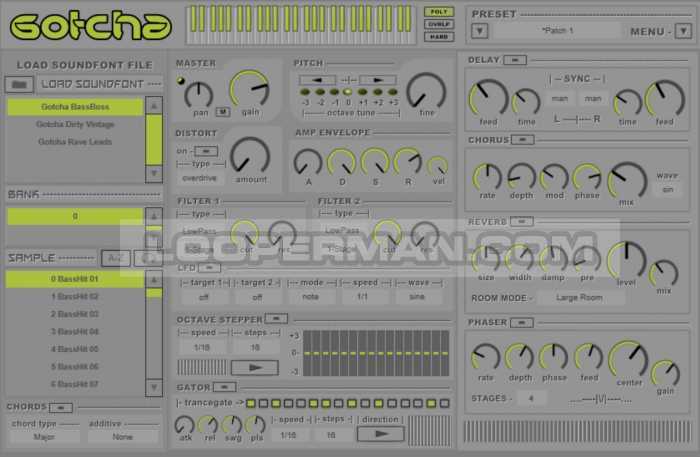This screenshot has height=457, width=700.
Task: Toggle the master M mono button
Action: pyautogui.click(x=223, y=112)
